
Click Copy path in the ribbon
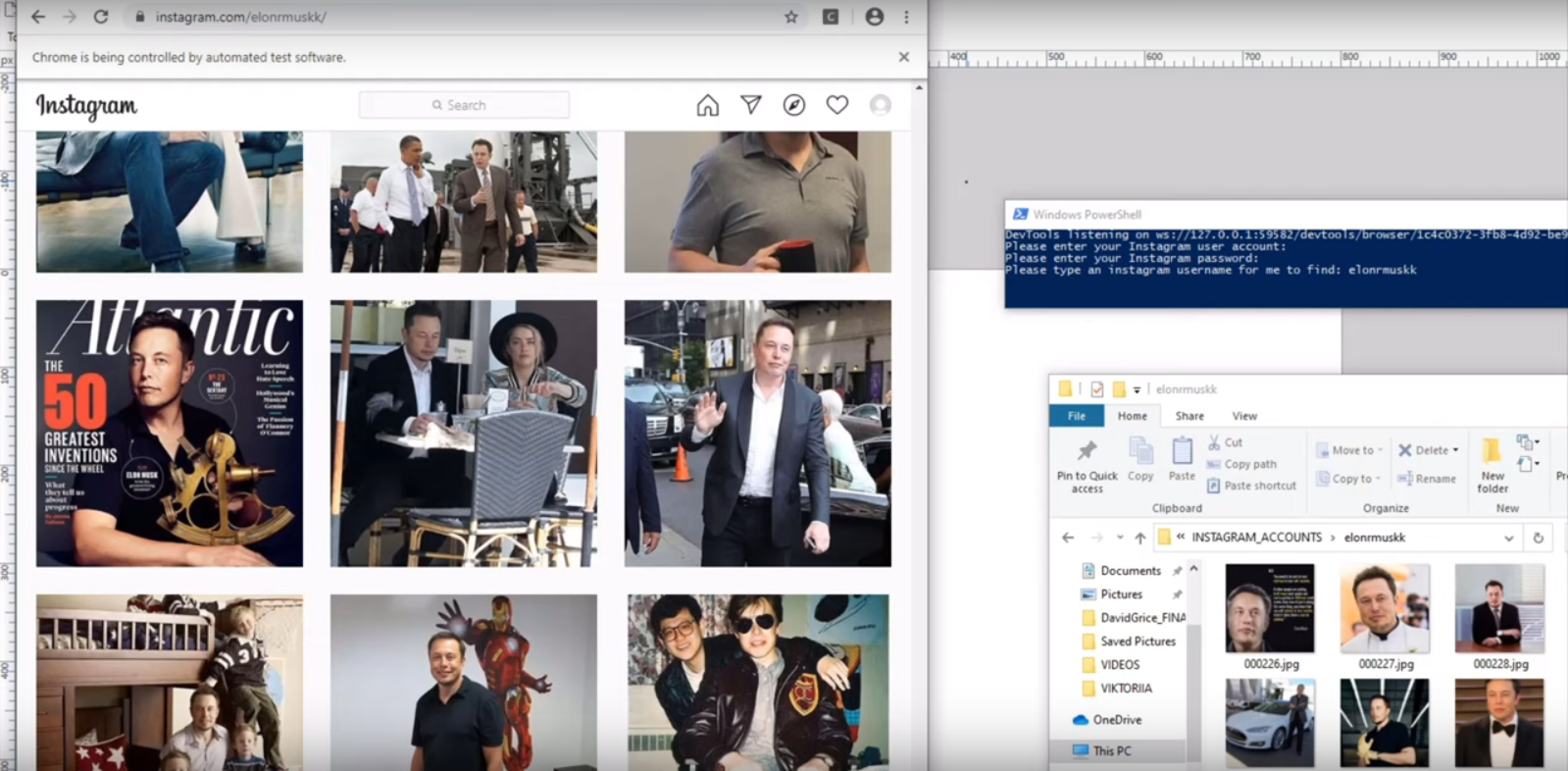1242,464
